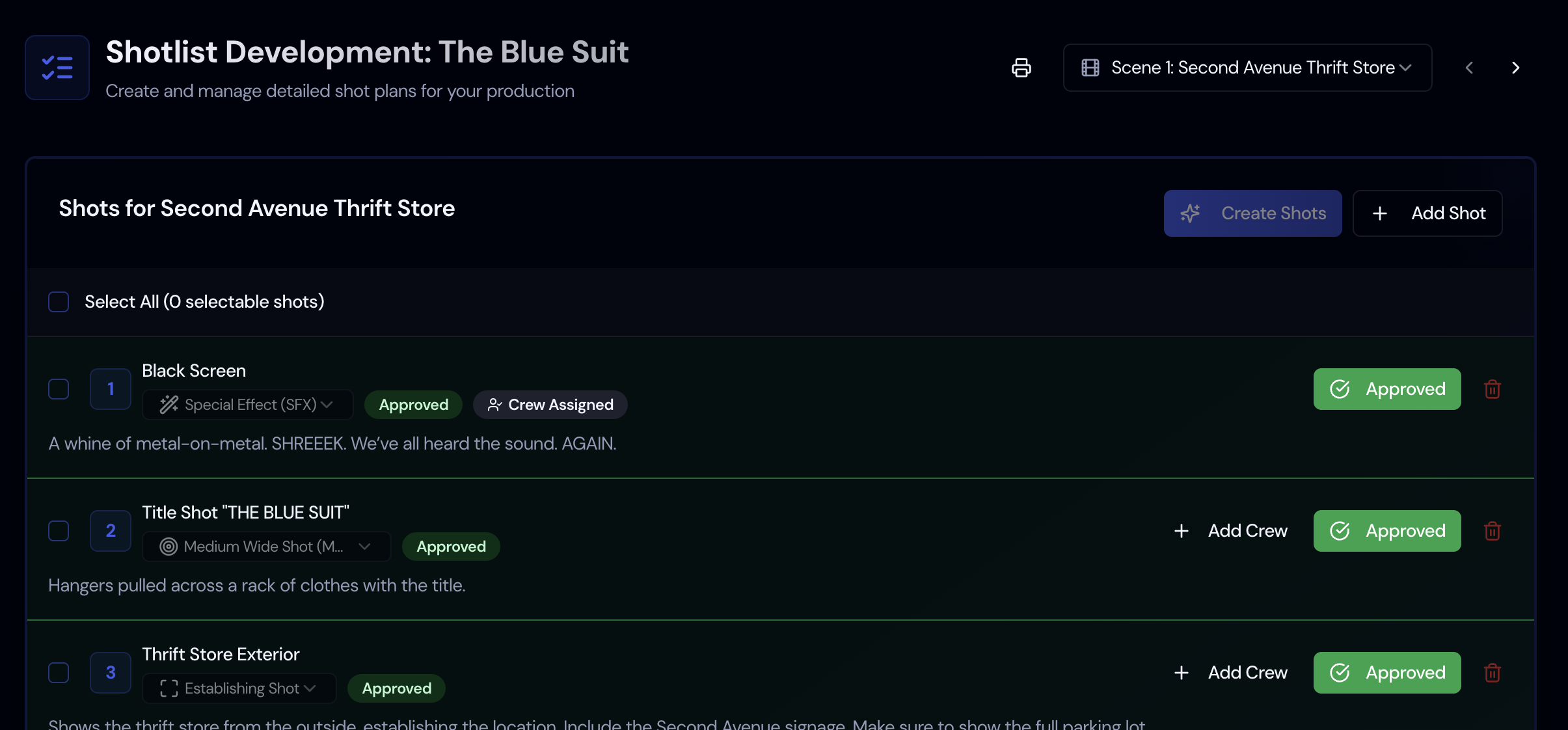The width and height of the screenshot is (1568, 730).
Task: Click the shotlist checklist icon next to the title
Action: tap(57, 67)
